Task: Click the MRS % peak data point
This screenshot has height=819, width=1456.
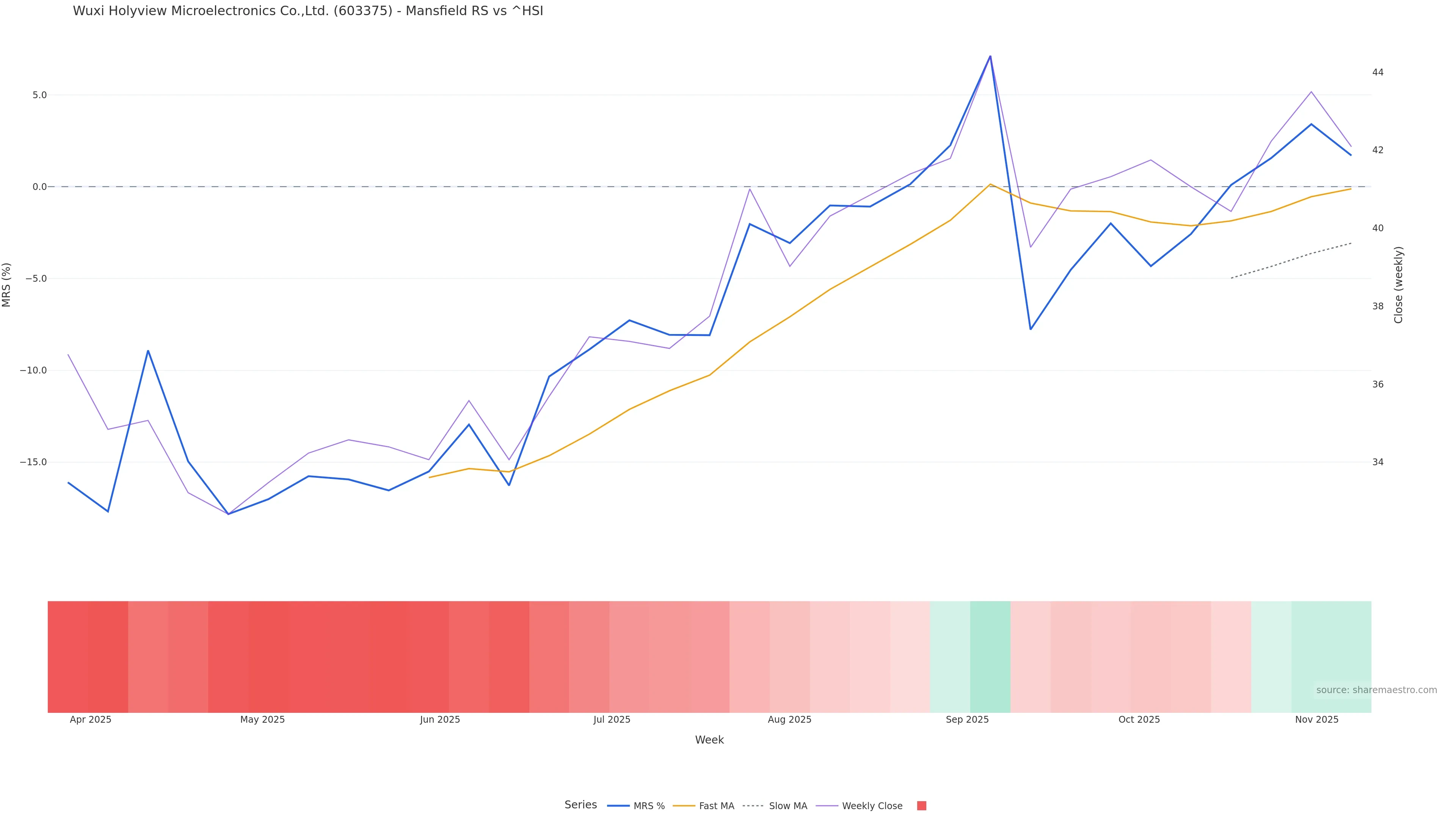Action: point(990,56)
